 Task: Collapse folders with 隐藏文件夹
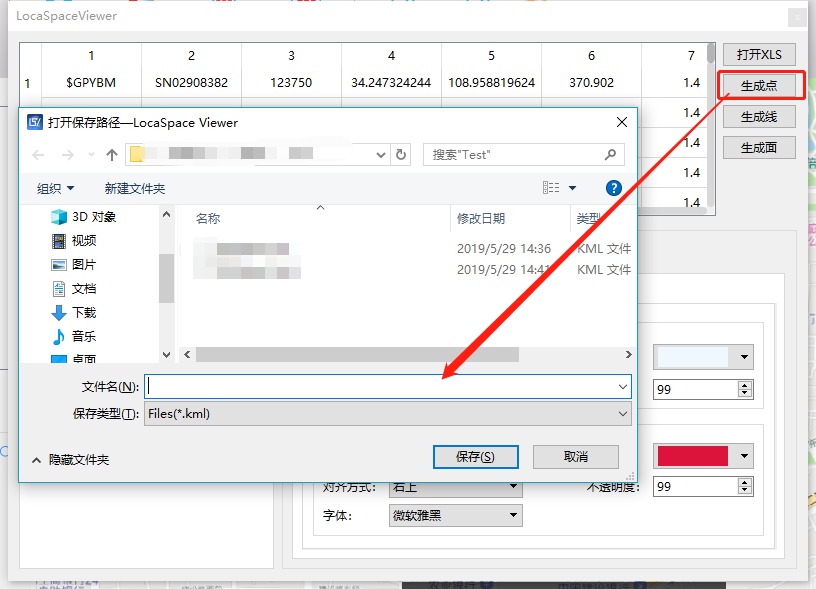tap(71, 459)
